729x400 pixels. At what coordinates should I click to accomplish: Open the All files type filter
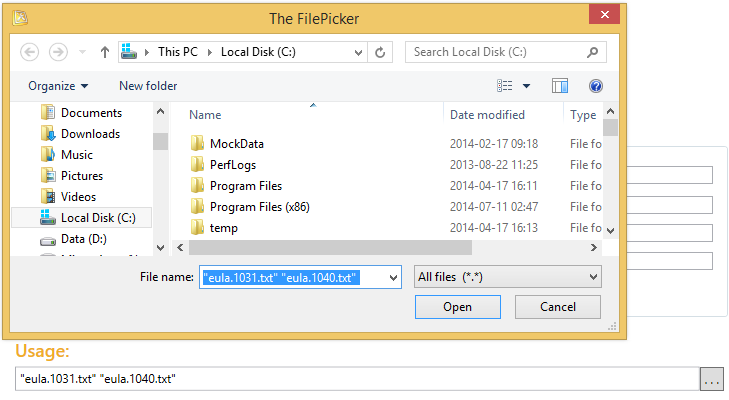pyautogui.click(x=507, y=276)
